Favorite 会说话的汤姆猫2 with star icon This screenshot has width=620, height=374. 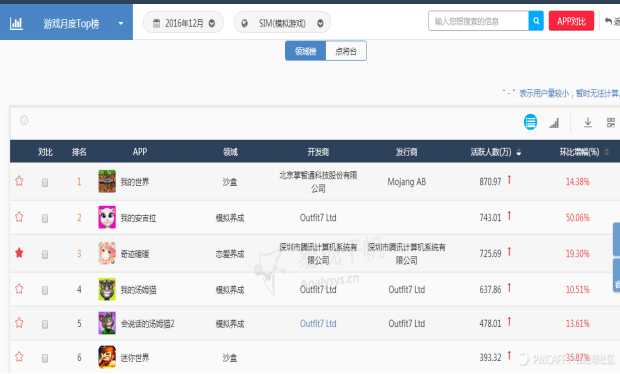click(19, 323)
